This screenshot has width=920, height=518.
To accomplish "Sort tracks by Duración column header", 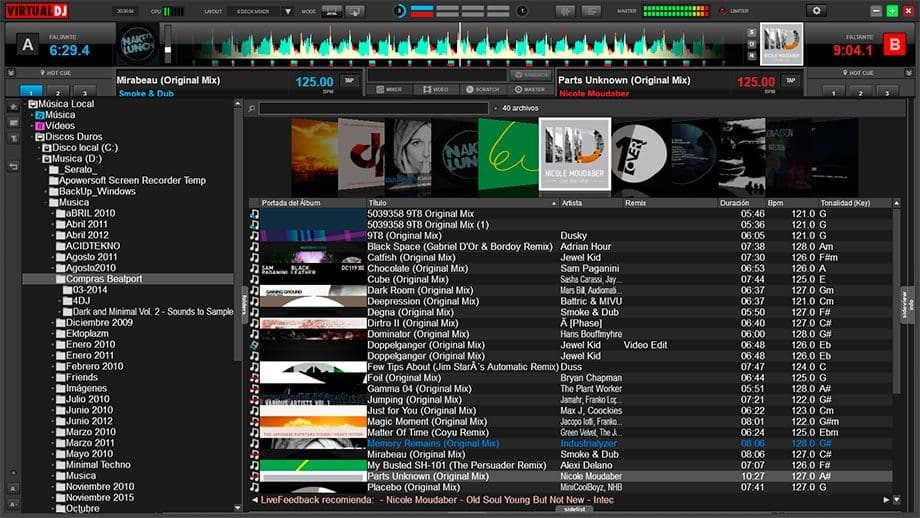I will coord(741,203).
